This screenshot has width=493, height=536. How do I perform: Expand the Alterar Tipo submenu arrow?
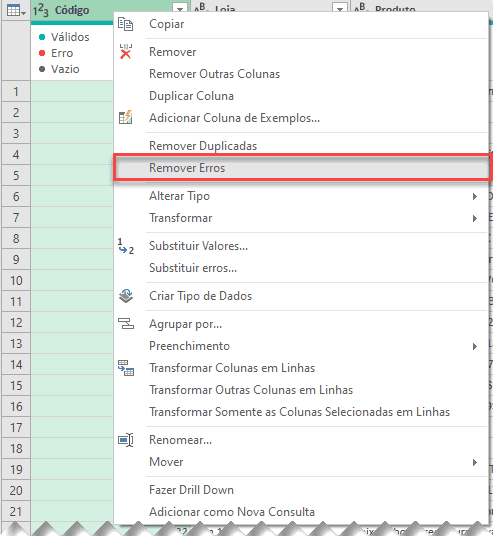click(x=474, y=196)
